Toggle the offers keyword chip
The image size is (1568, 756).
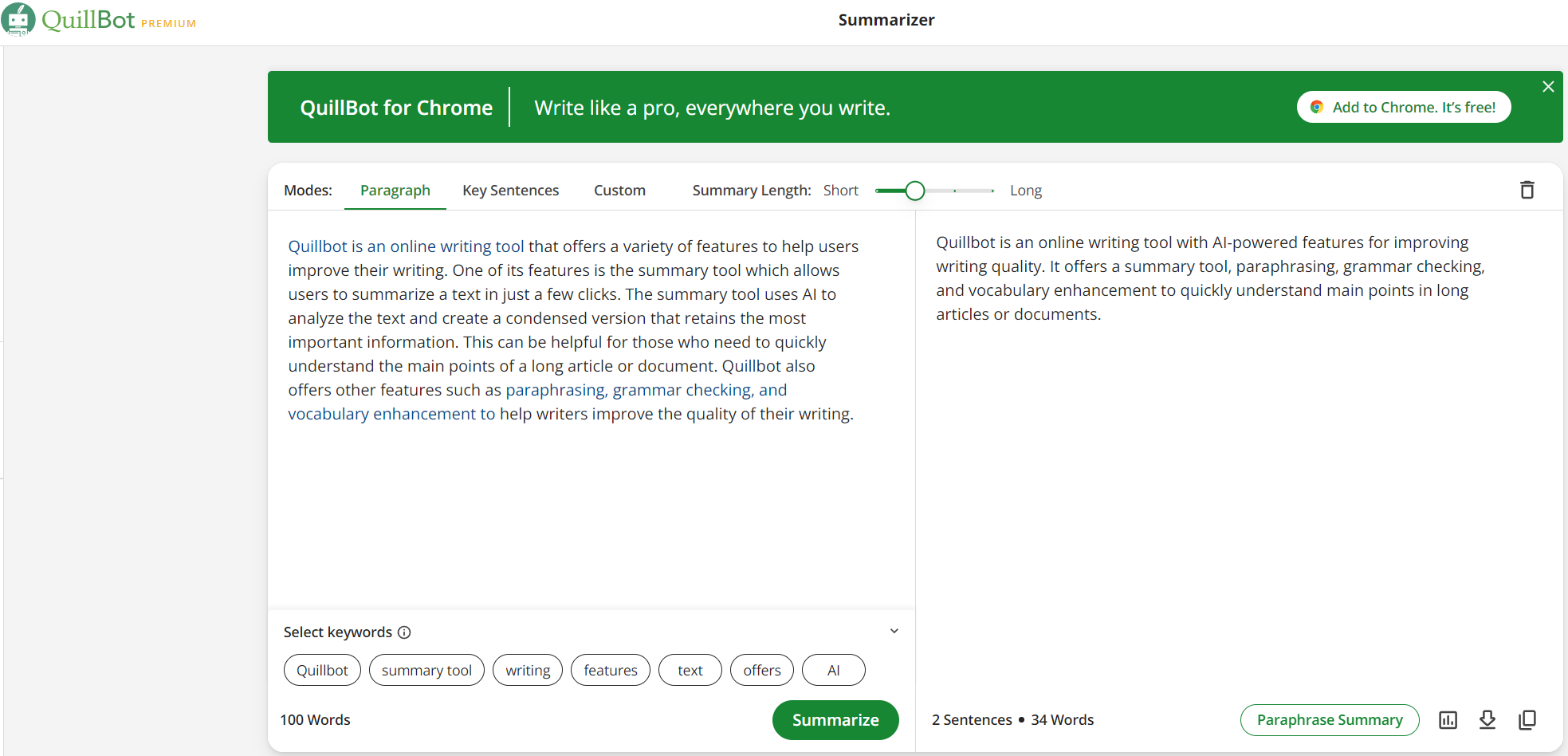click(x=762, y=670)
